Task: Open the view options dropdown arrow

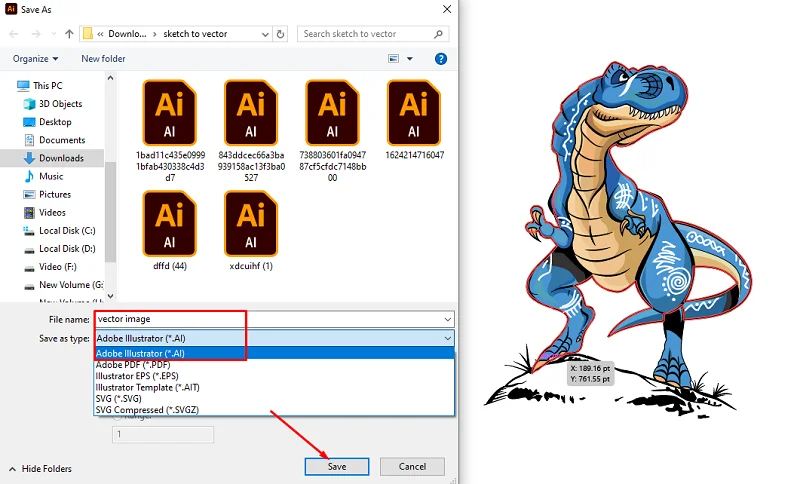Action: 410,59
